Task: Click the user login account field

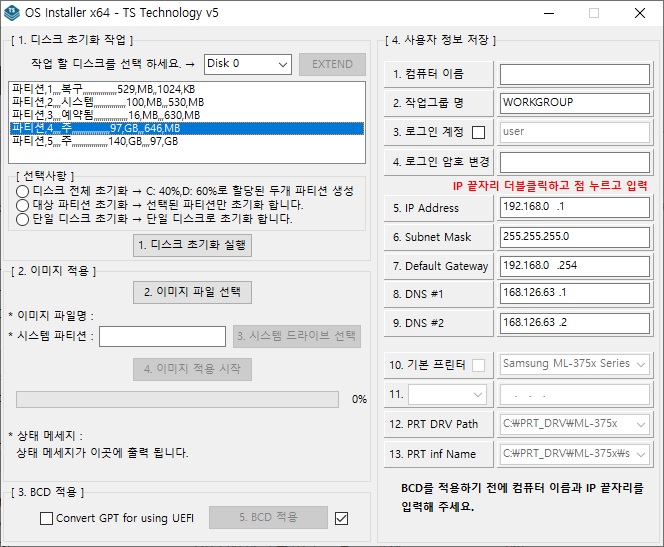Action: click(x=575, y=133)
